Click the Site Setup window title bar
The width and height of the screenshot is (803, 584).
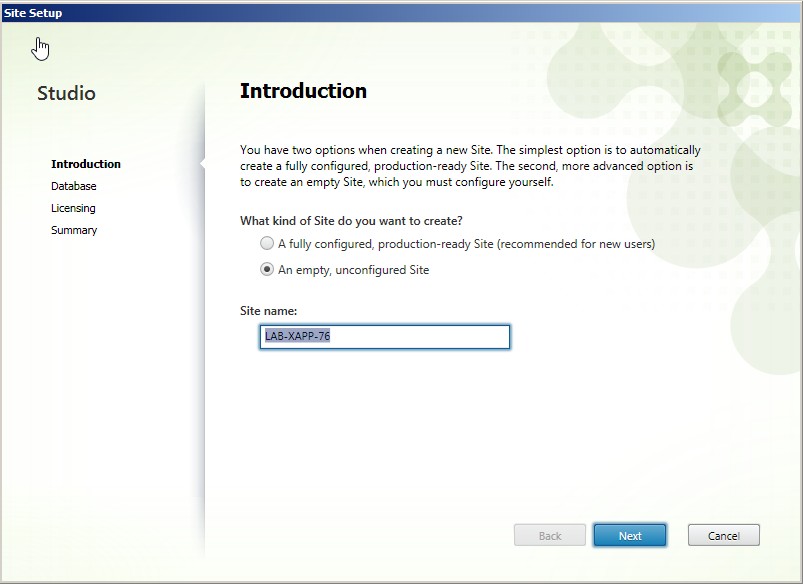coord(400,12)
